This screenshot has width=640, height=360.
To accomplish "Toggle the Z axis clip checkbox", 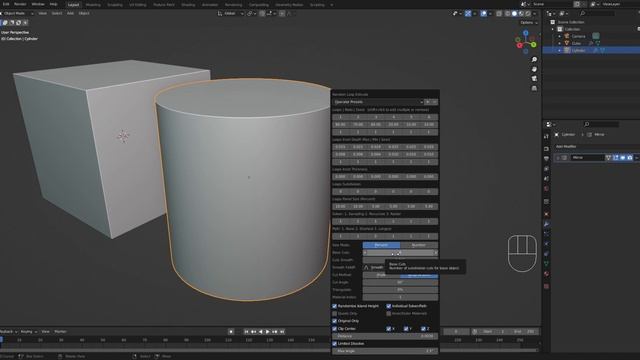I will tap(423, 329).
